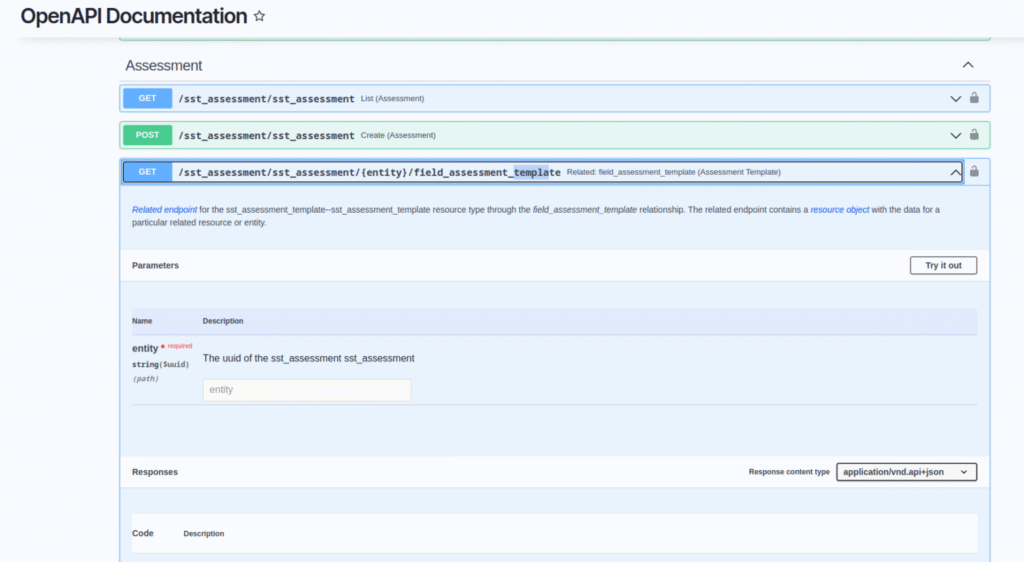Expand the POST Create (Assessment) endpoint chevron
Viewport: 1024px width, 562px height.
(x=955, y=135)
